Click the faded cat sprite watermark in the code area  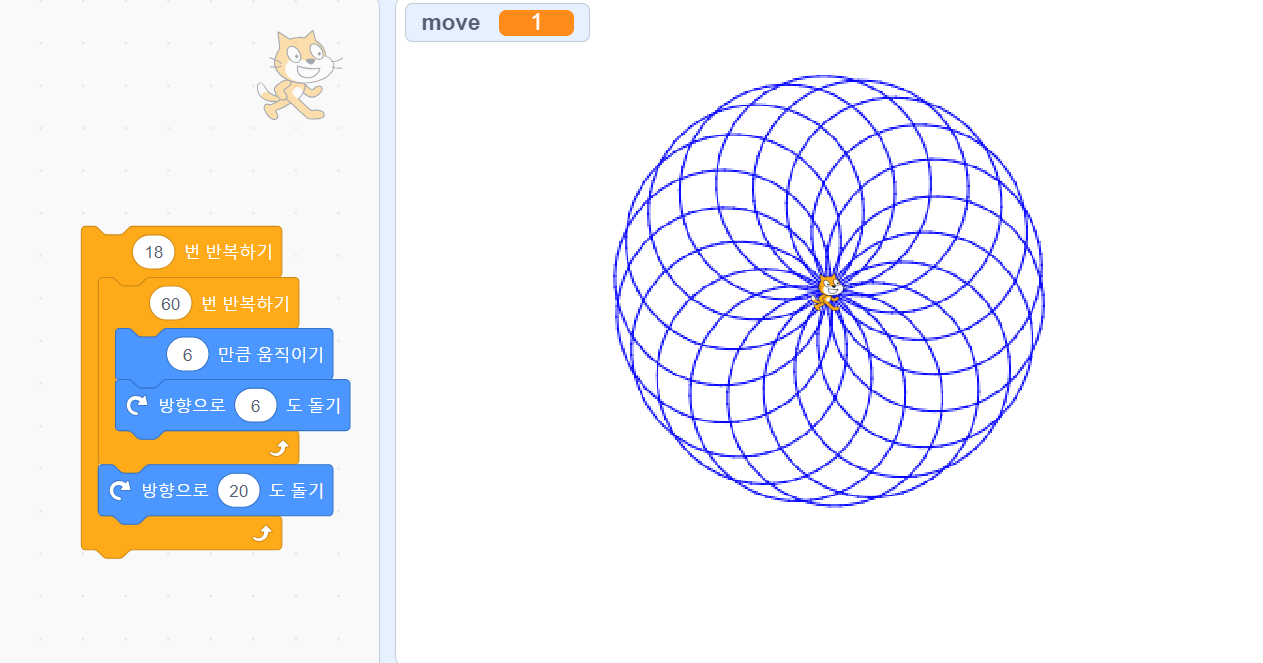pyautogui.click(x=298, y=75)
